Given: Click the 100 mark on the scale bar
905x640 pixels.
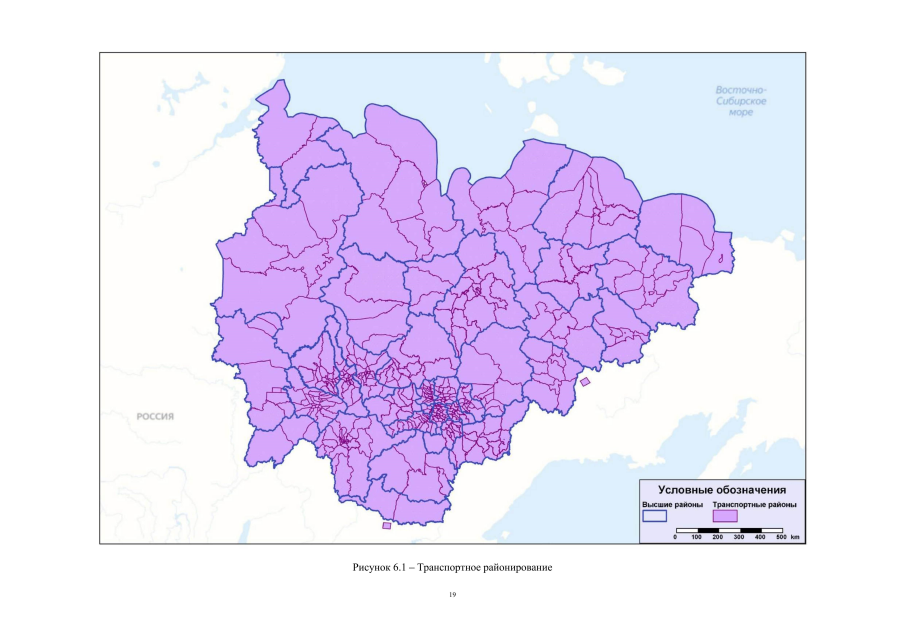Looking at the screenshot, I should coord(697,537).
